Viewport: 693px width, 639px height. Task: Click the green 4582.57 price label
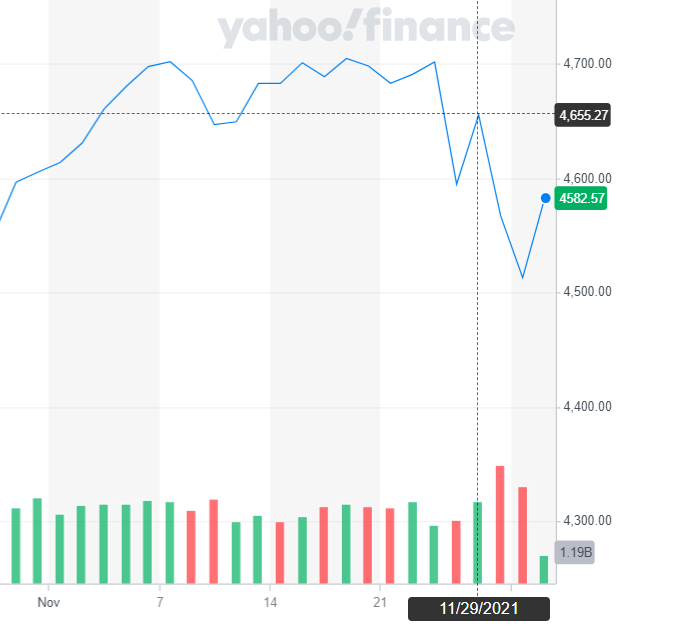click(583, 198)
